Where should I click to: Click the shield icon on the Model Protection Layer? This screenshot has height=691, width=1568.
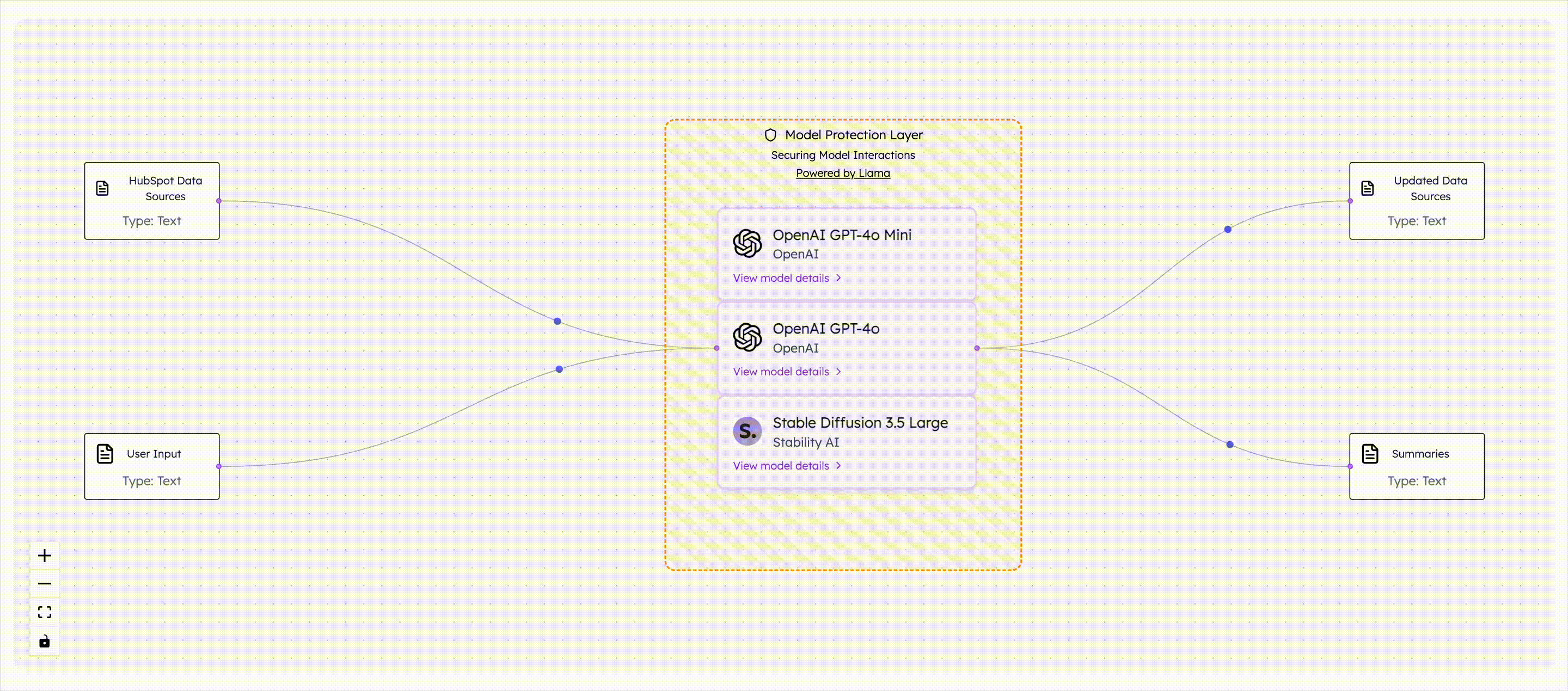(x=770, y=135)
